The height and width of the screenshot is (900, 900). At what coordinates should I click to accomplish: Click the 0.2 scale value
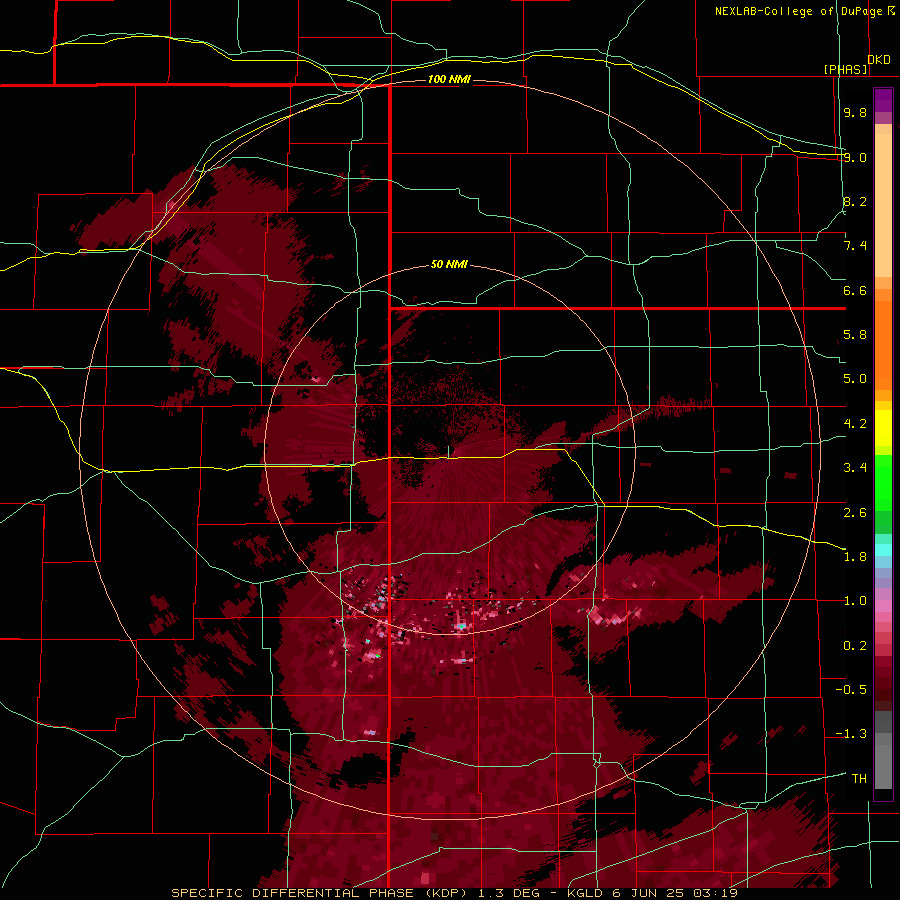(855, 646)
